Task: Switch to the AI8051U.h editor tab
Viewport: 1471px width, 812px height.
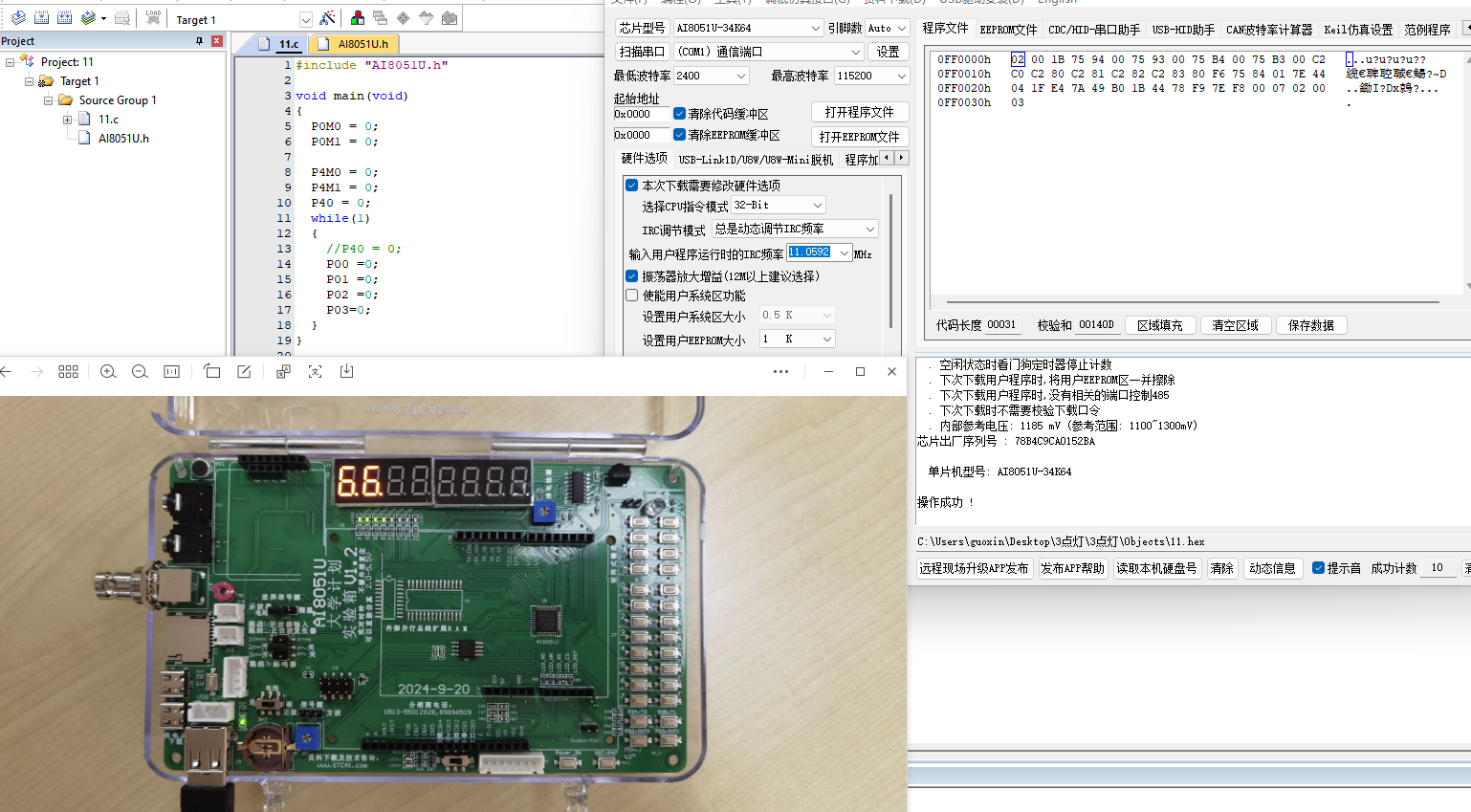Action: tap(356, 44)
